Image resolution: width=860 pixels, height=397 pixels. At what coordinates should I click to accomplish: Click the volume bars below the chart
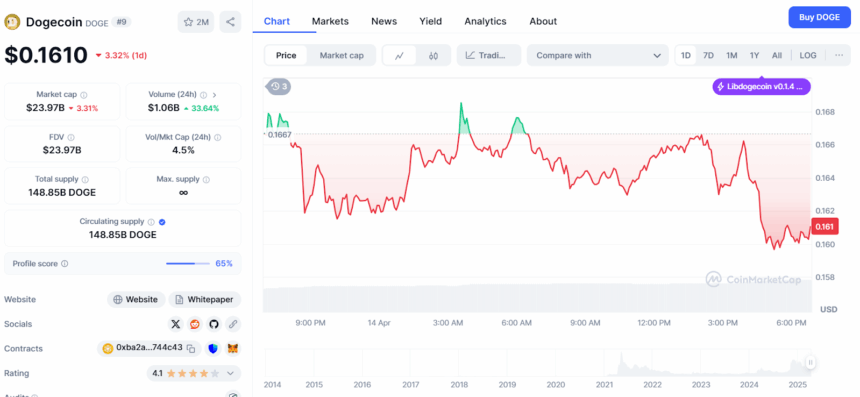[538, 299]
